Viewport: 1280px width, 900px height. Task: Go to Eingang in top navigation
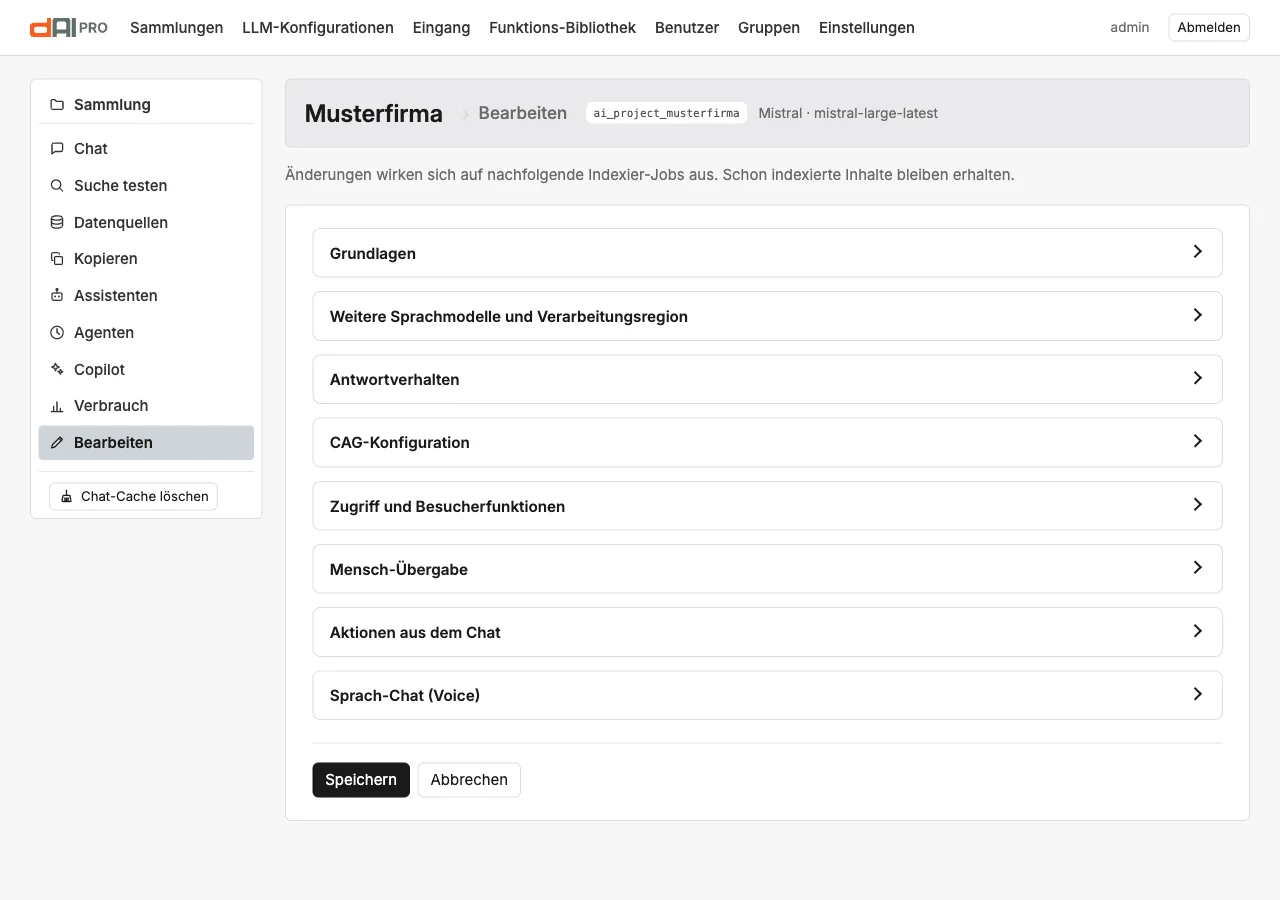tap(441, 28)
